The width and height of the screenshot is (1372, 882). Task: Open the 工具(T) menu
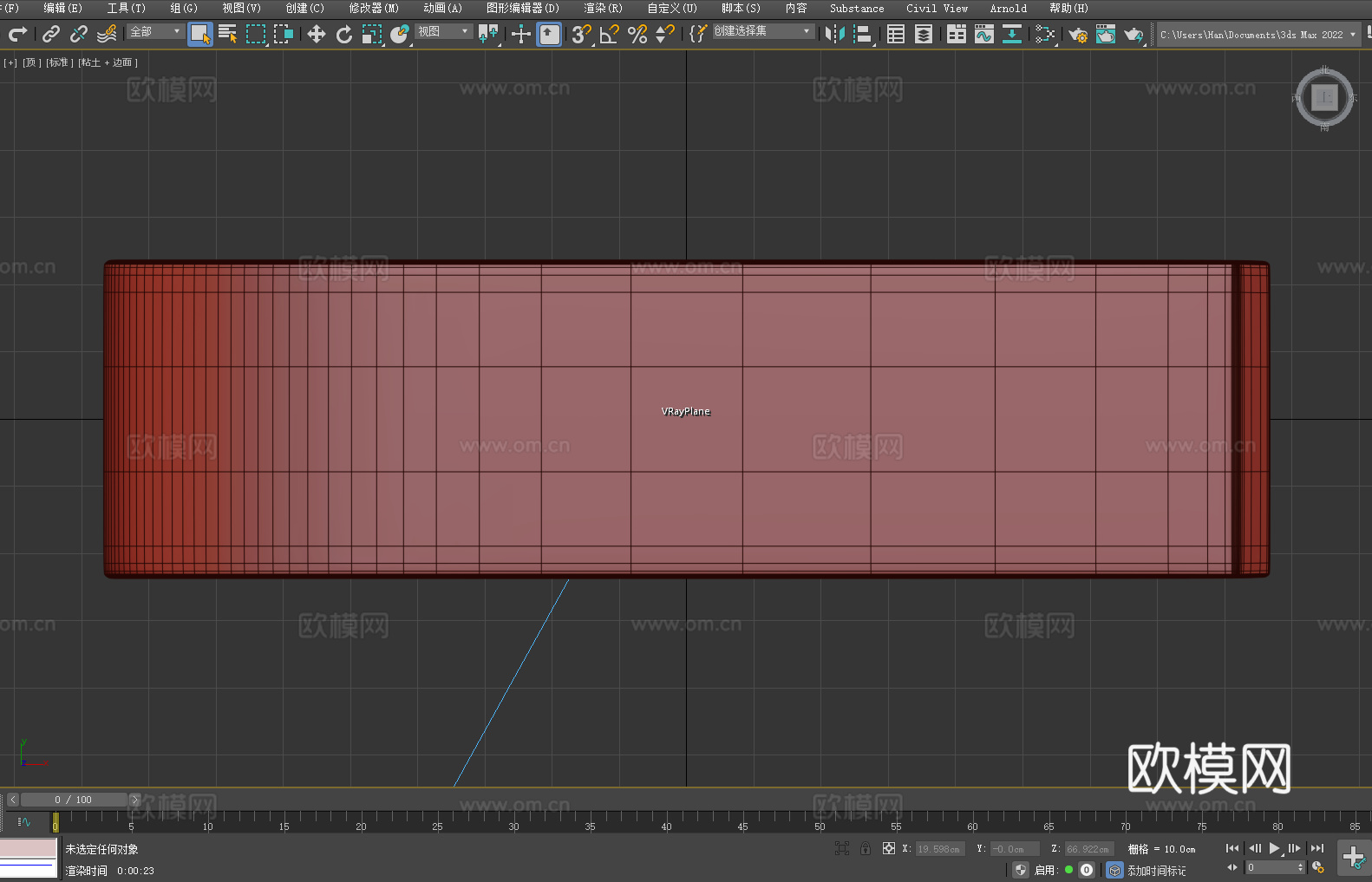tap(127, 8)
